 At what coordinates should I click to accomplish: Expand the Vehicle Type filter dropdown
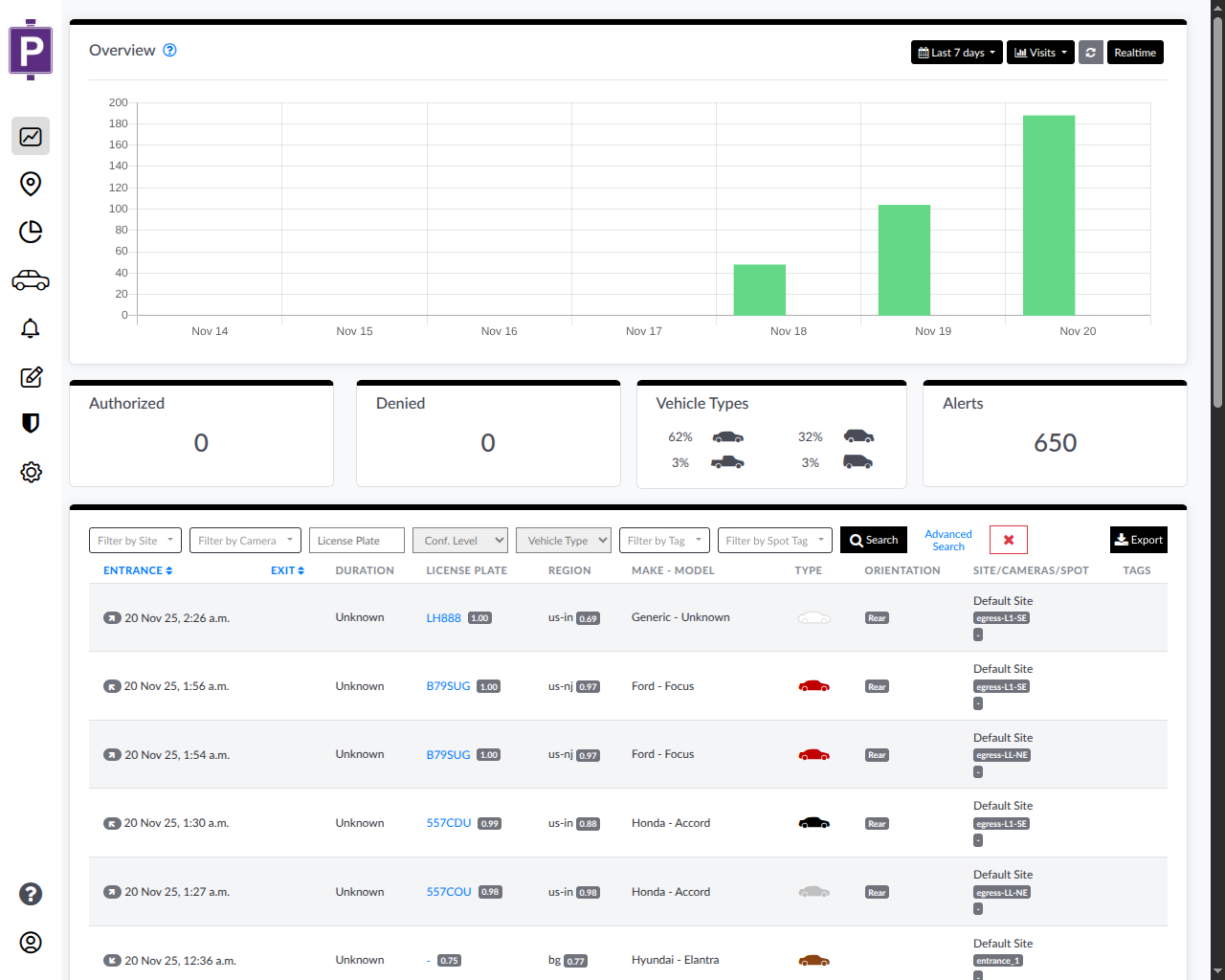[564, 540]
